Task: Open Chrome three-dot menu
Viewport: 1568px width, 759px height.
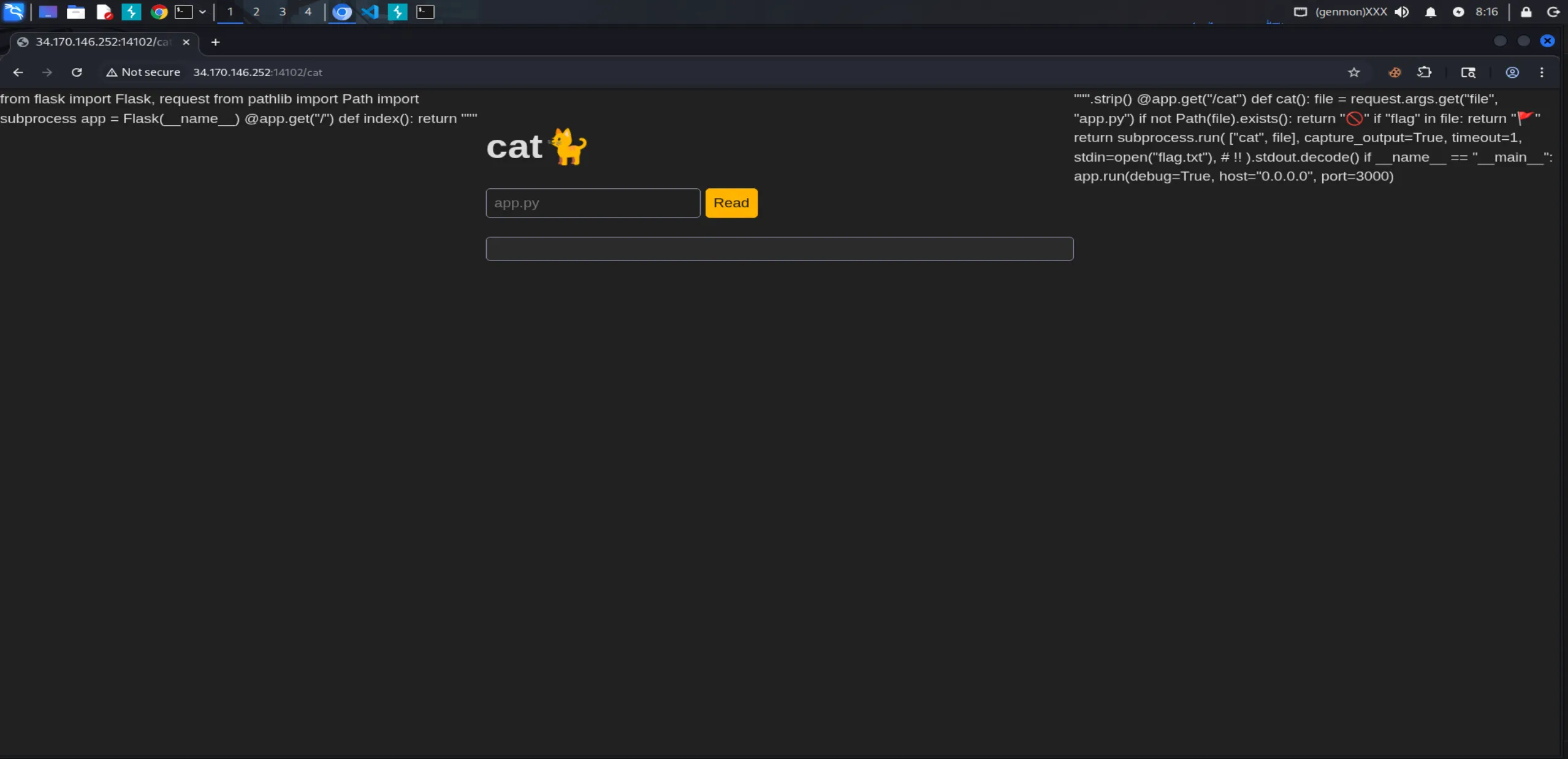Action: (1541, 72)
